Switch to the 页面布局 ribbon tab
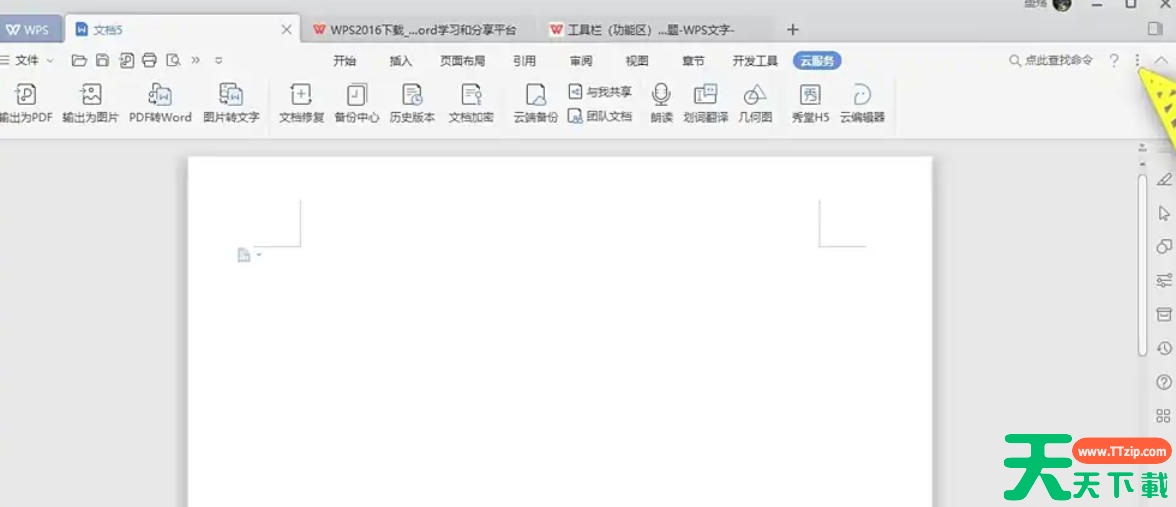The height and width of the screenshot is (507, 1176). (x=462, y=62)
